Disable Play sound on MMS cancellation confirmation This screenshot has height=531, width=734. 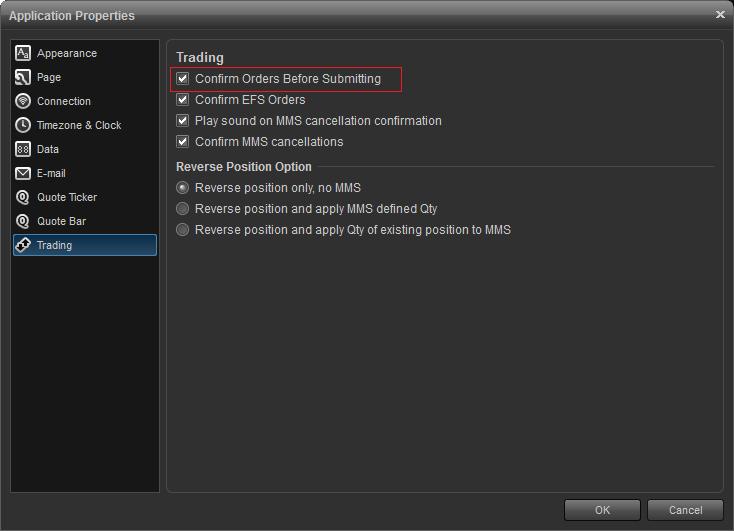[183, 121]
